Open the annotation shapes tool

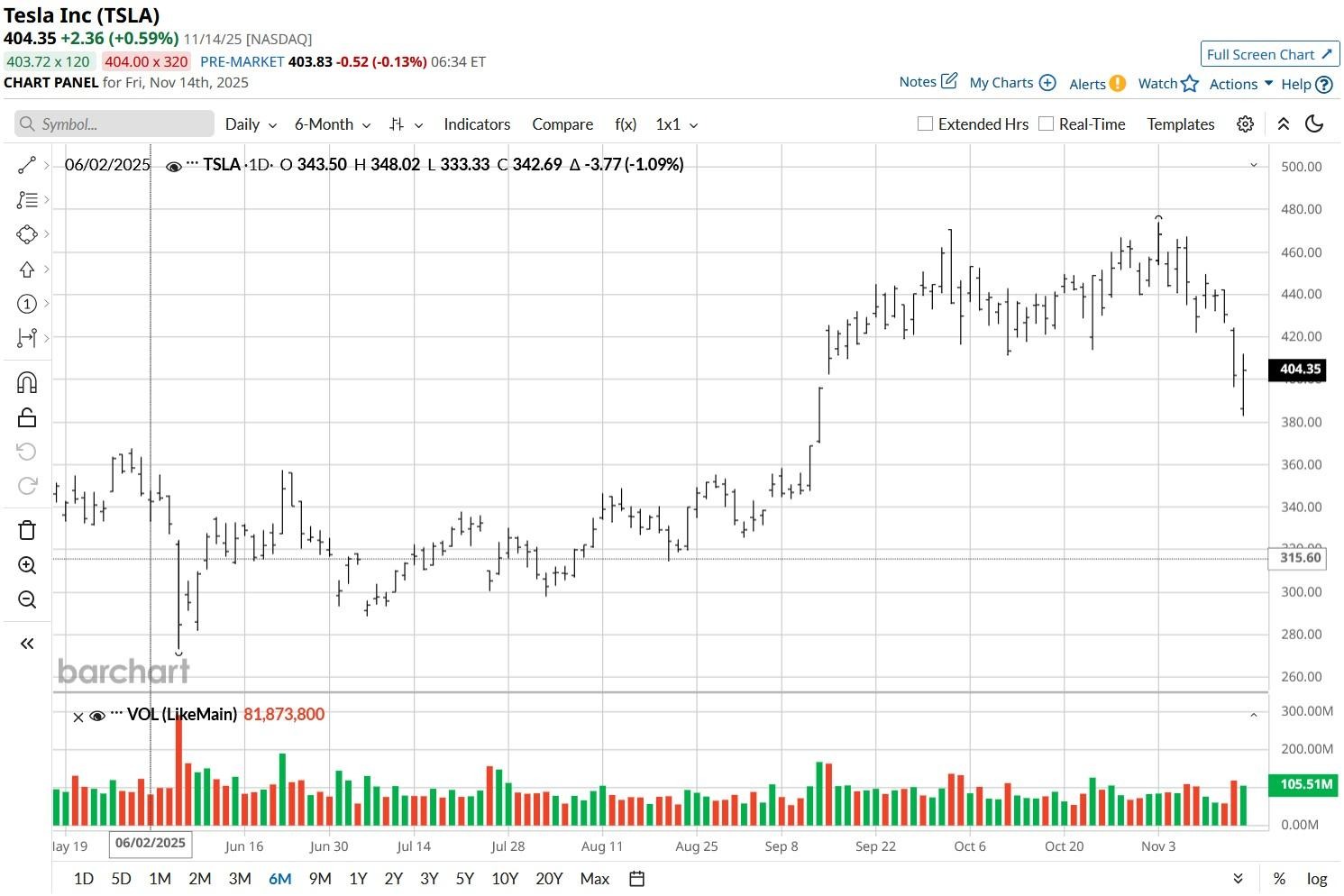point(27,233)
